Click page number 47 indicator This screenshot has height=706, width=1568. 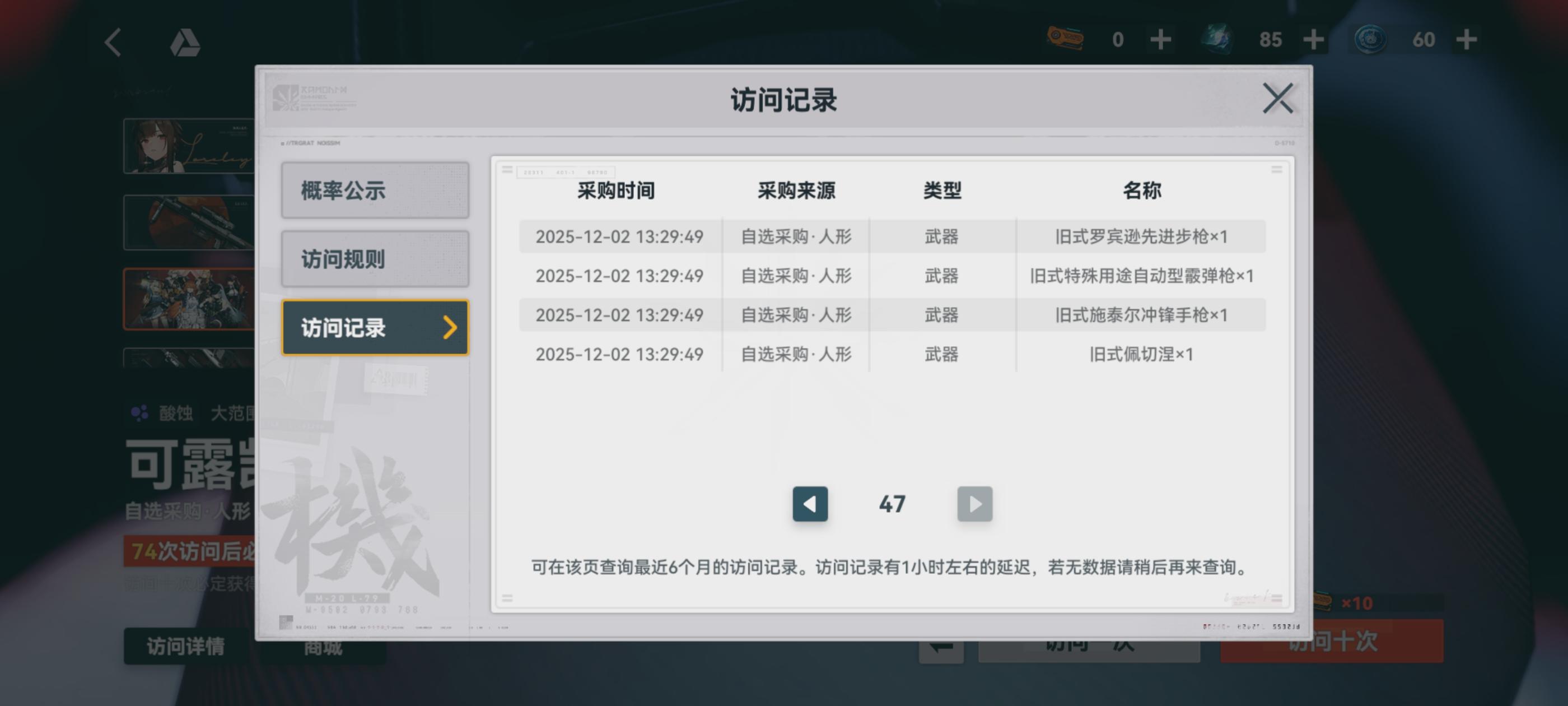point(892,504)
